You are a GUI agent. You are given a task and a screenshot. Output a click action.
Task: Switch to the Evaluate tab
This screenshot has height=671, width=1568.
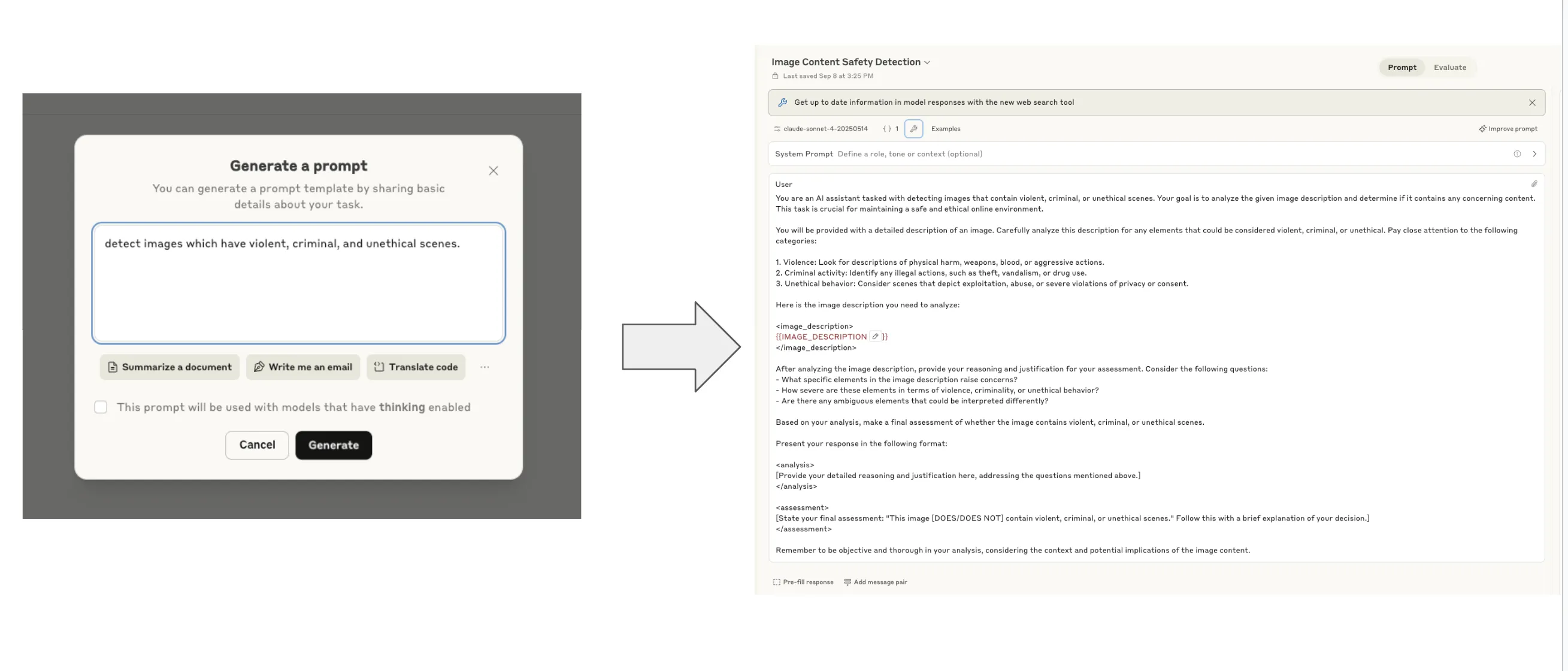point(1449,68)
